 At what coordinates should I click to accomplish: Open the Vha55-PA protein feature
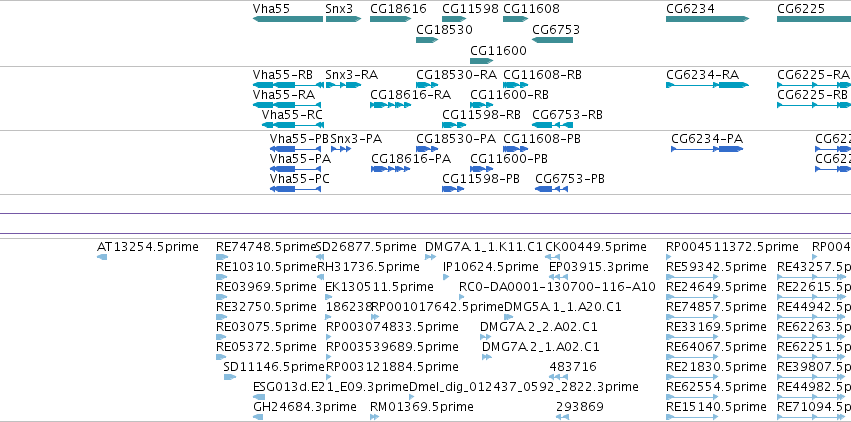[x=295, y=169]
